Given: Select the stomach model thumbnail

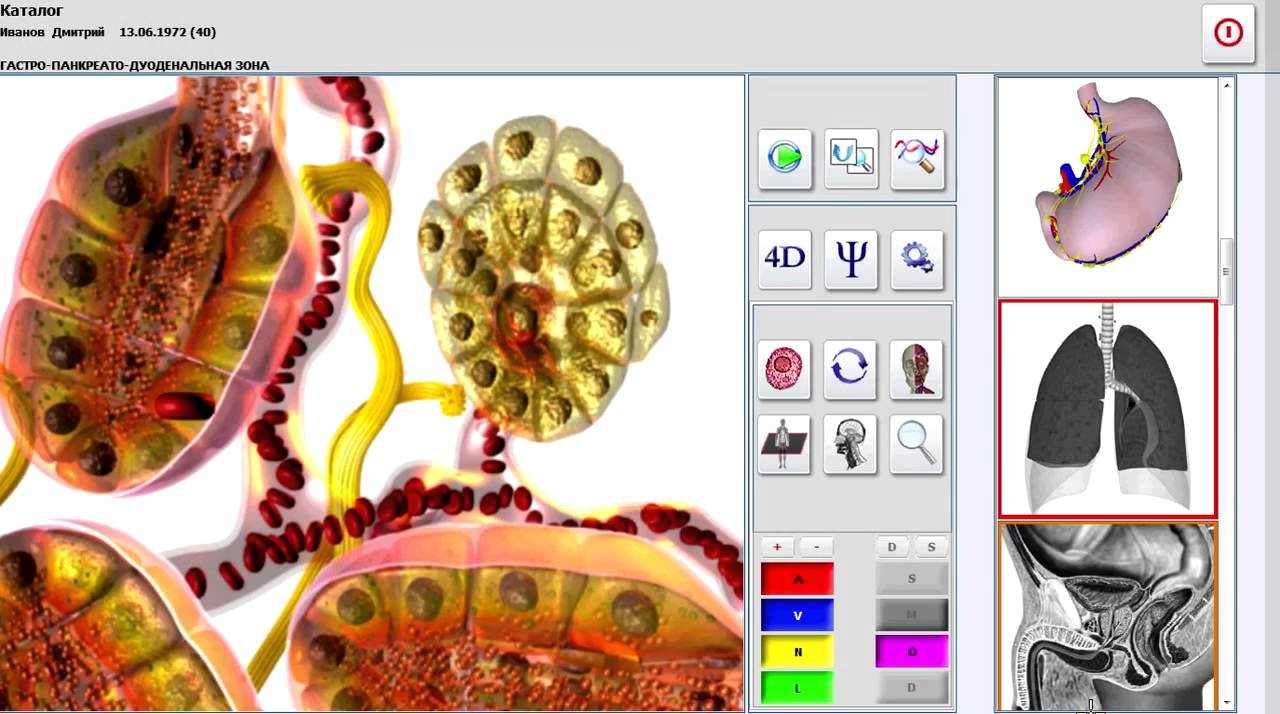Looking at the screenshot, I should 1107,186.
